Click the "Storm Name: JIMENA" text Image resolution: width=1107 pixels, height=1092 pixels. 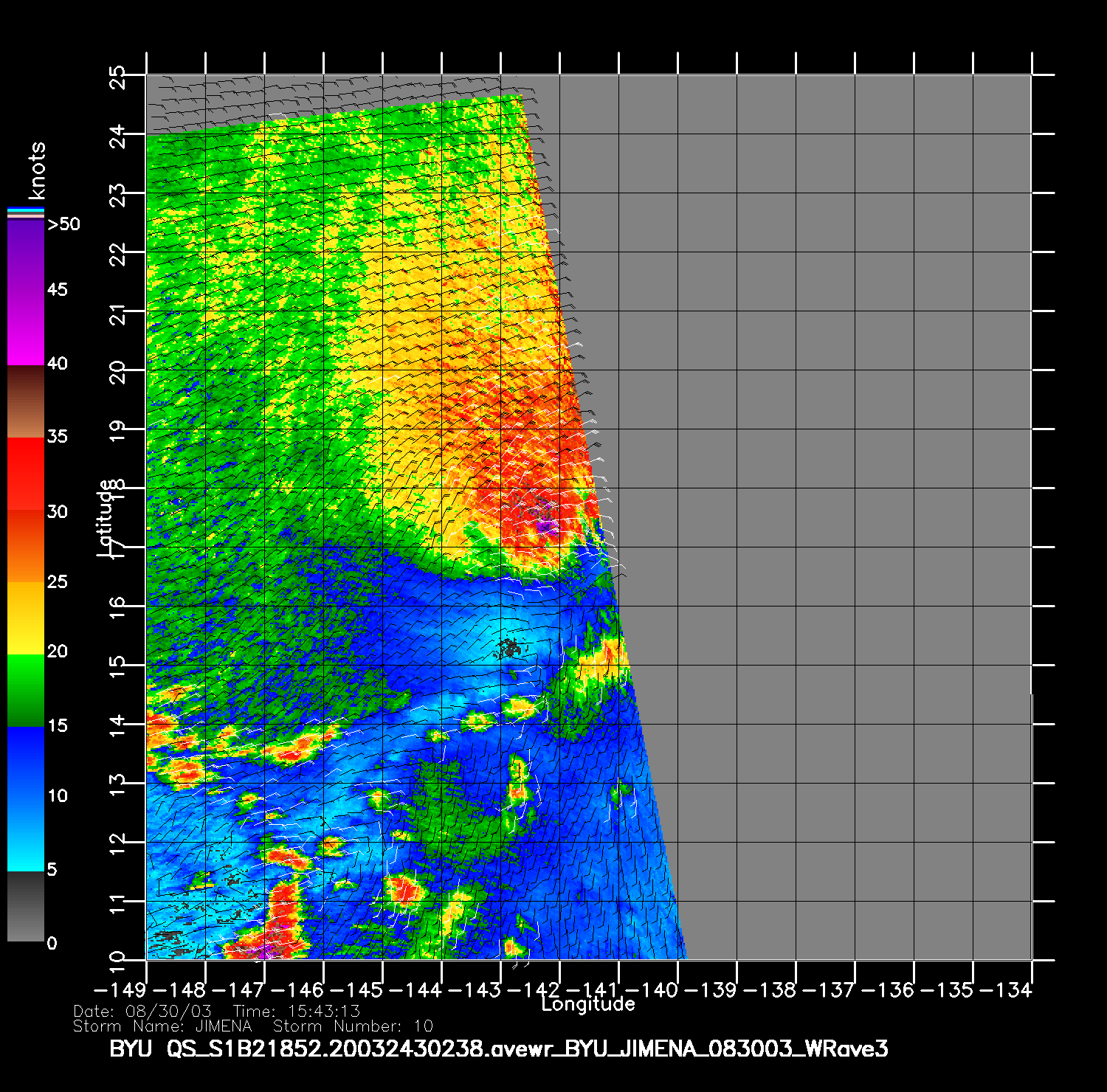click(x=162, y=1026)
